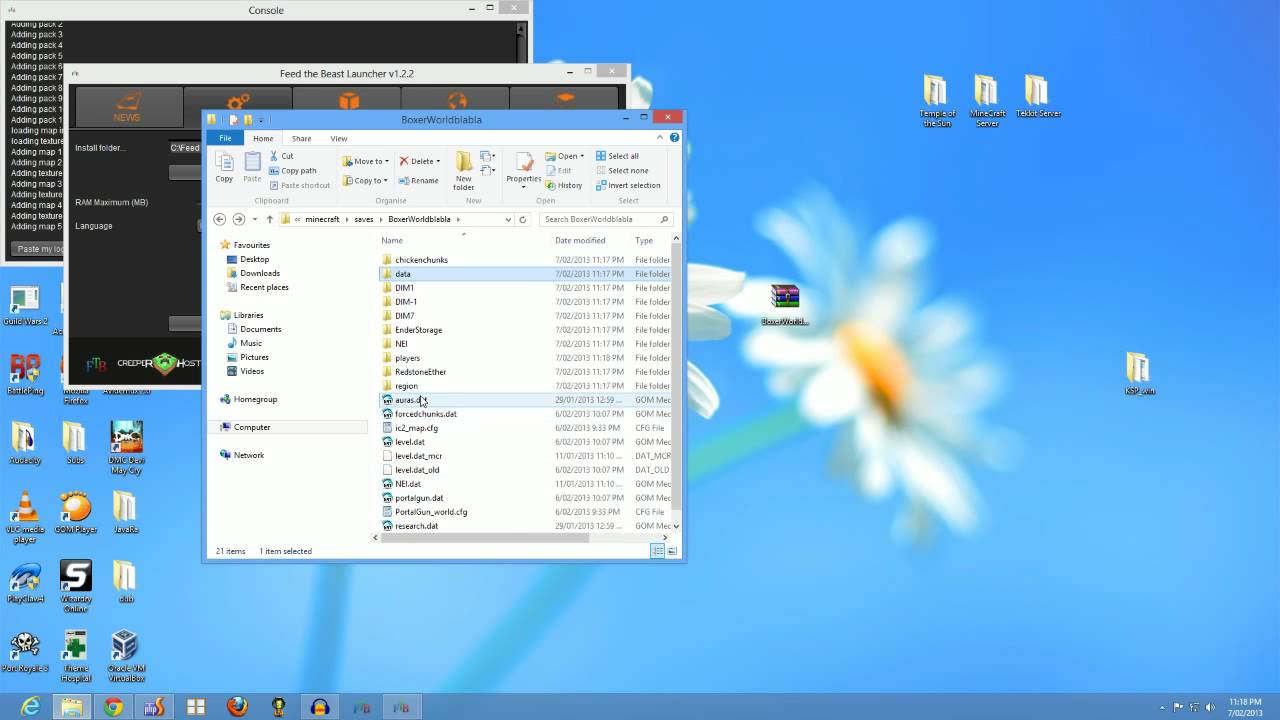Viewport: 1280px width, 720px height.
Task: Open the New item dropdown in New group
Action: (487, 157)
